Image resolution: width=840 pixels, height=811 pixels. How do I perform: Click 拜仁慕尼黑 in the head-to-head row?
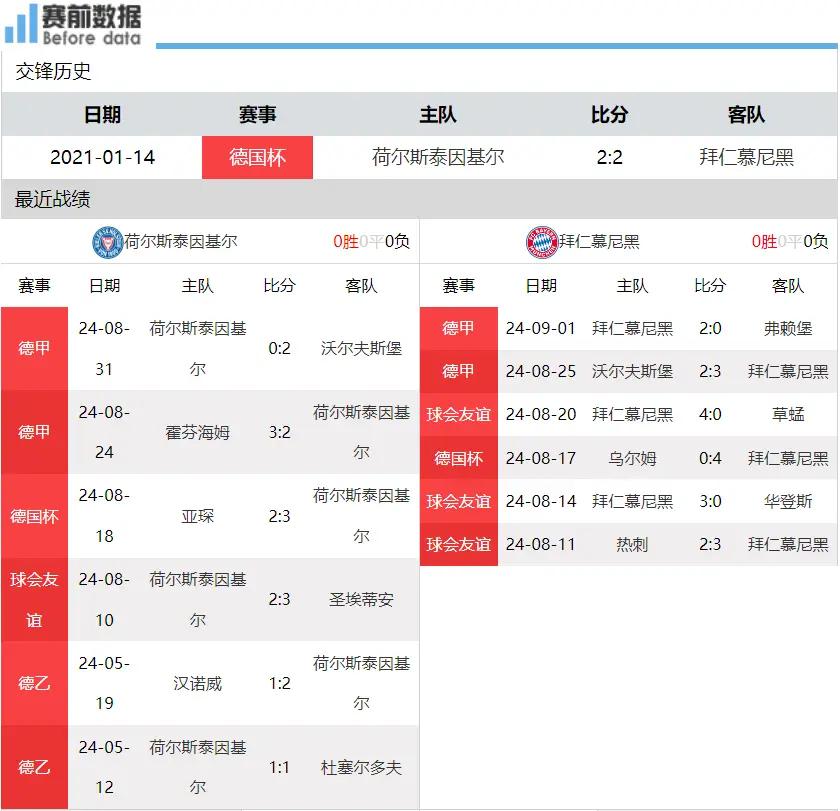[746, 157]
